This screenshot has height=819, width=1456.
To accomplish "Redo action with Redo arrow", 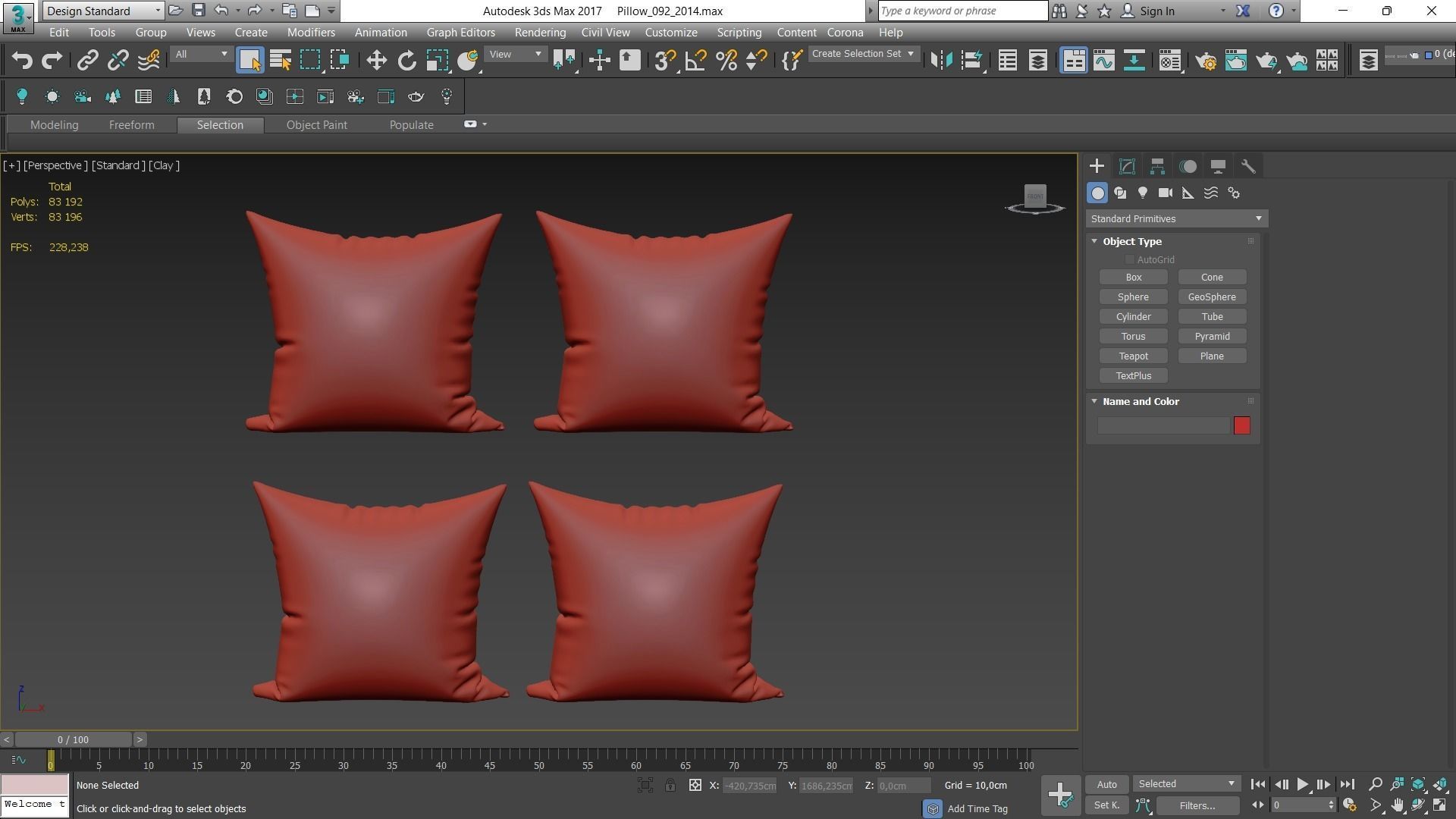I will coord(52,61).
